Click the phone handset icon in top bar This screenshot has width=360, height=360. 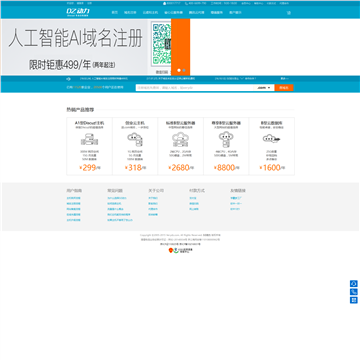click(x=187, y=3)
